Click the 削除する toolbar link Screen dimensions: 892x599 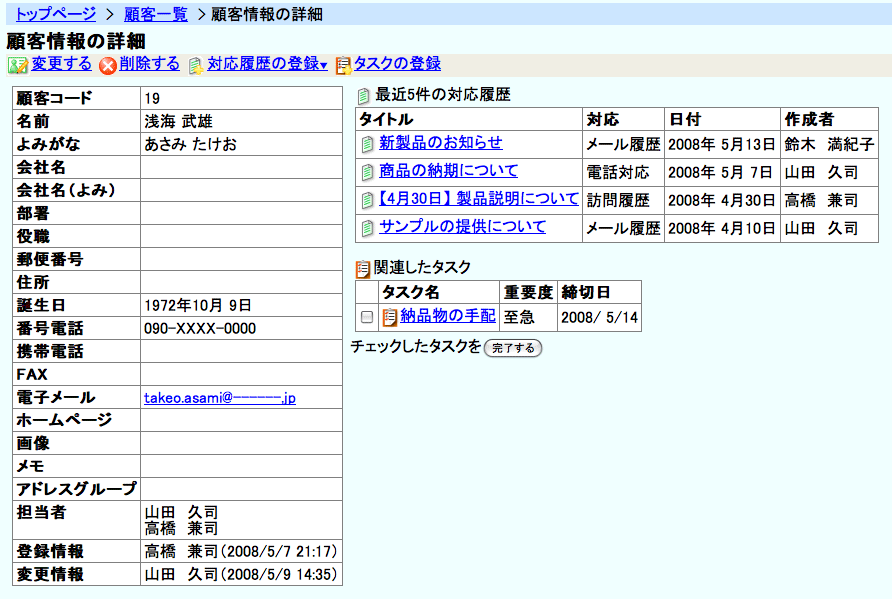coord(149,64)
